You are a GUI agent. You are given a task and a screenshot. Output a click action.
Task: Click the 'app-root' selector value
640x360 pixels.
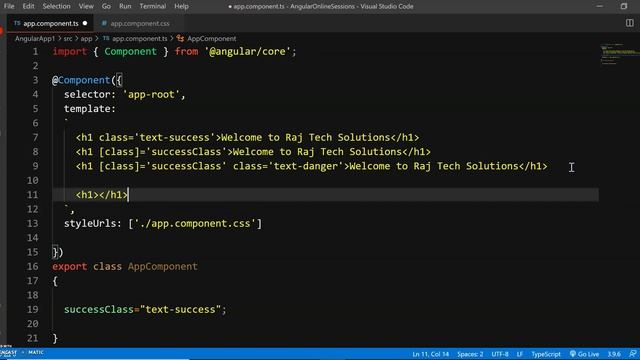point(151,94)
